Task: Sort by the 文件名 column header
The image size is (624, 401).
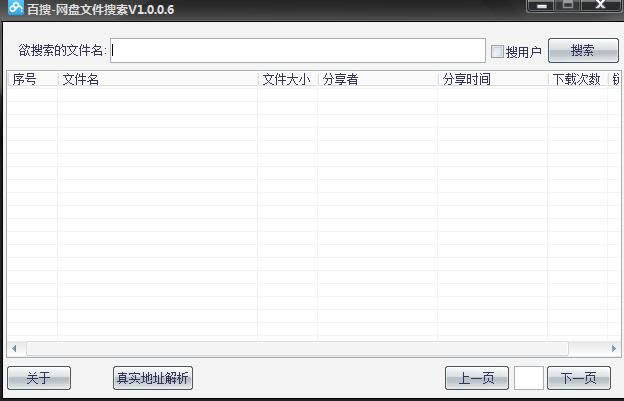Action: coord(158,79)
